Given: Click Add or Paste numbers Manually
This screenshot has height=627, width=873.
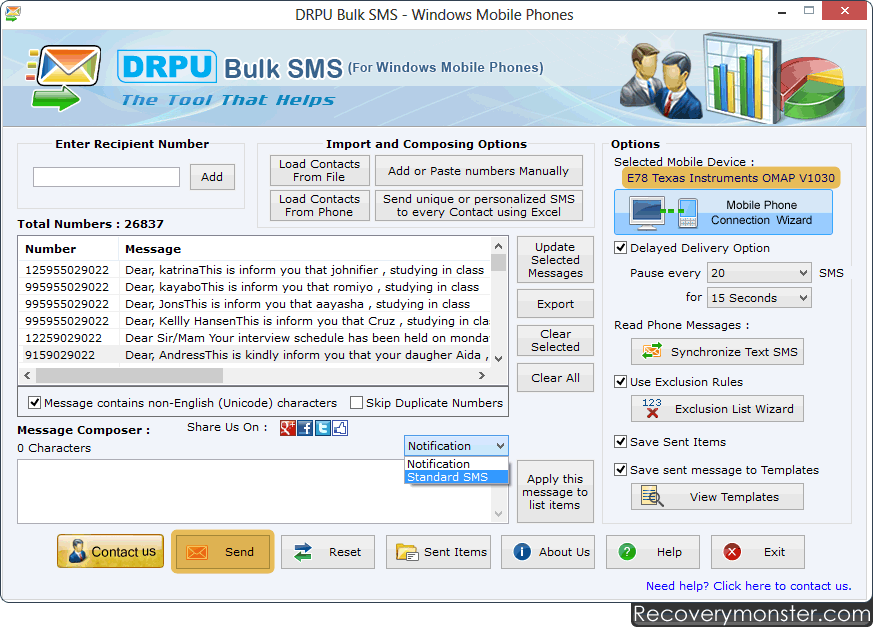Looking at the screenshot, I should coord(479,170).
